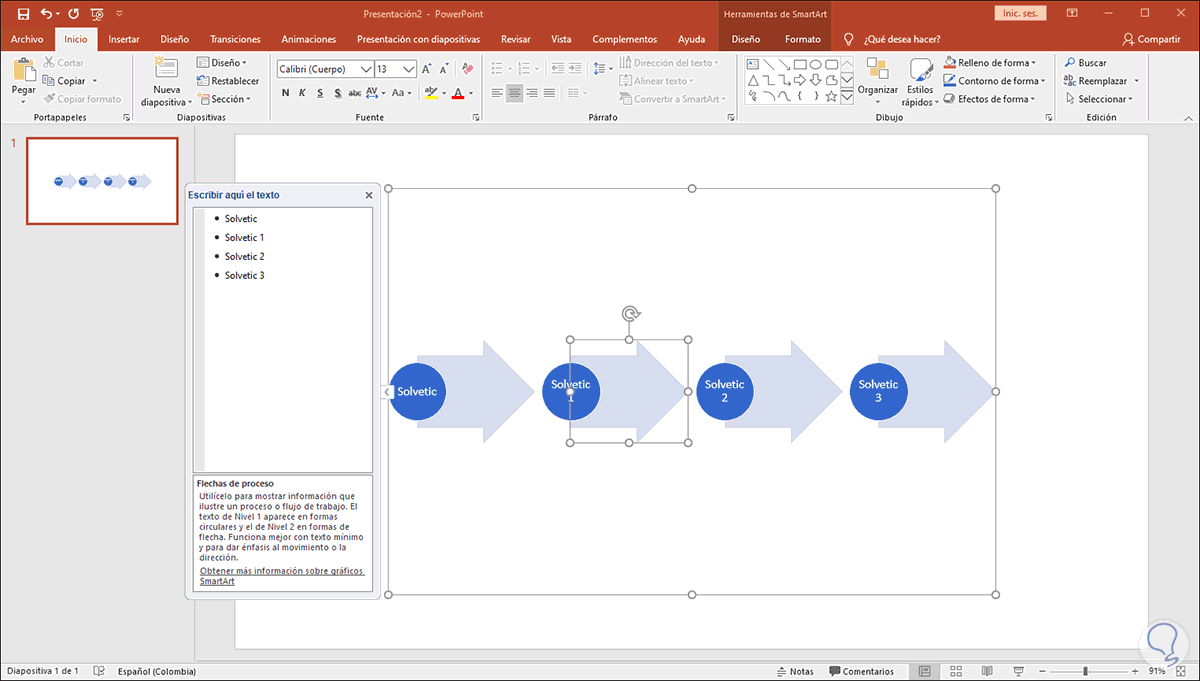Open Relleno de forma dropdown
The image size is (1200, 681).
(990, 63)
